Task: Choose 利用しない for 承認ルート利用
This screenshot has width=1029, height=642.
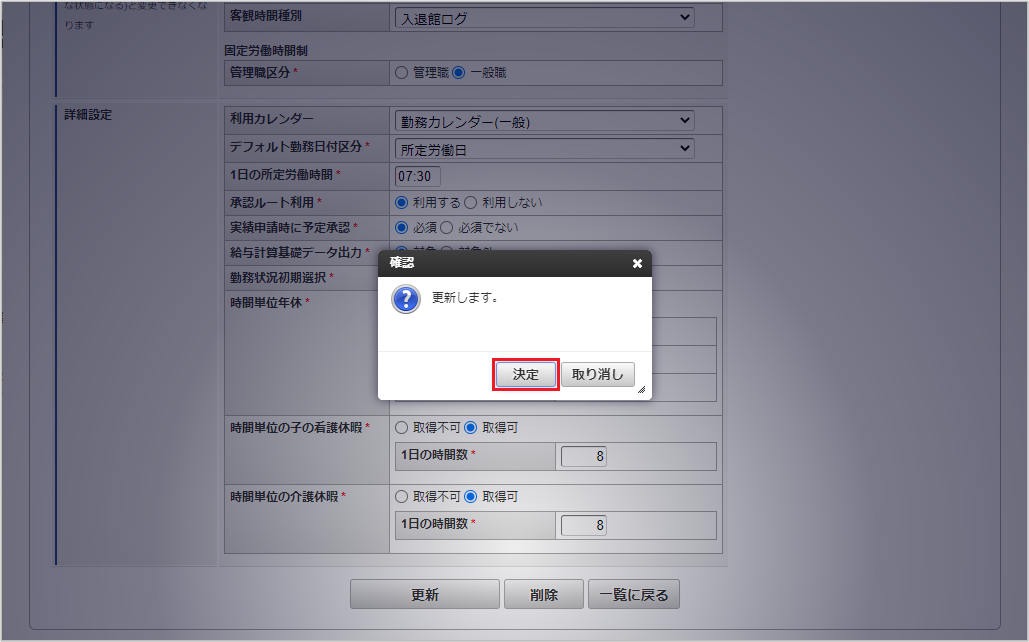Action: point(471,202)
